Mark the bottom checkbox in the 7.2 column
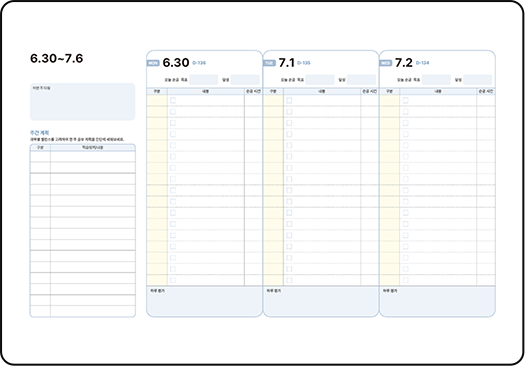The width and height of the screenshot is (525, 366). click(405, 280)
